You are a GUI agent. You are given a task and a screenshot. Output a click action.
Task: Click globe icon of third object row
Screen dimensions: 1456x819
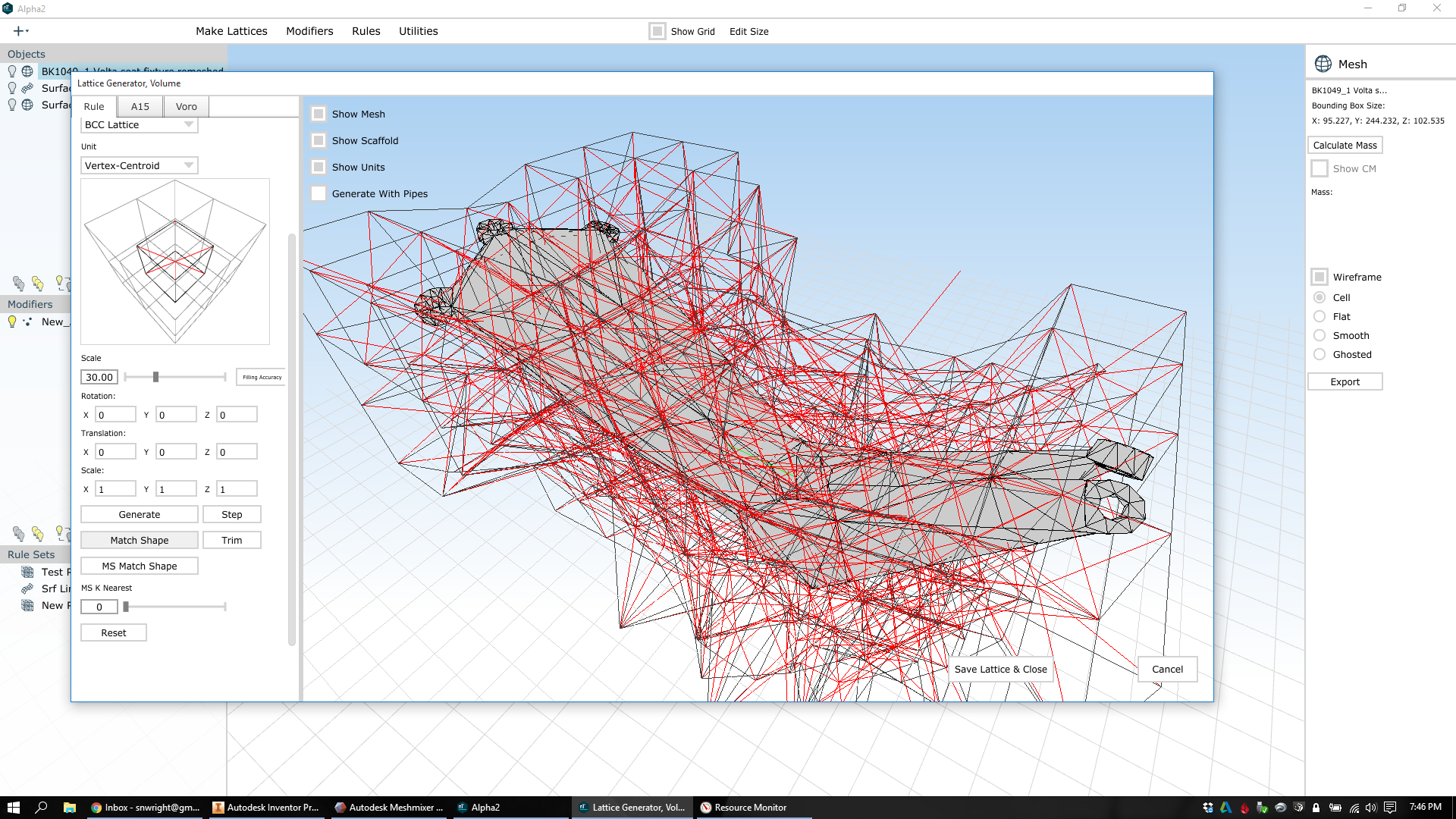point(27,105)
